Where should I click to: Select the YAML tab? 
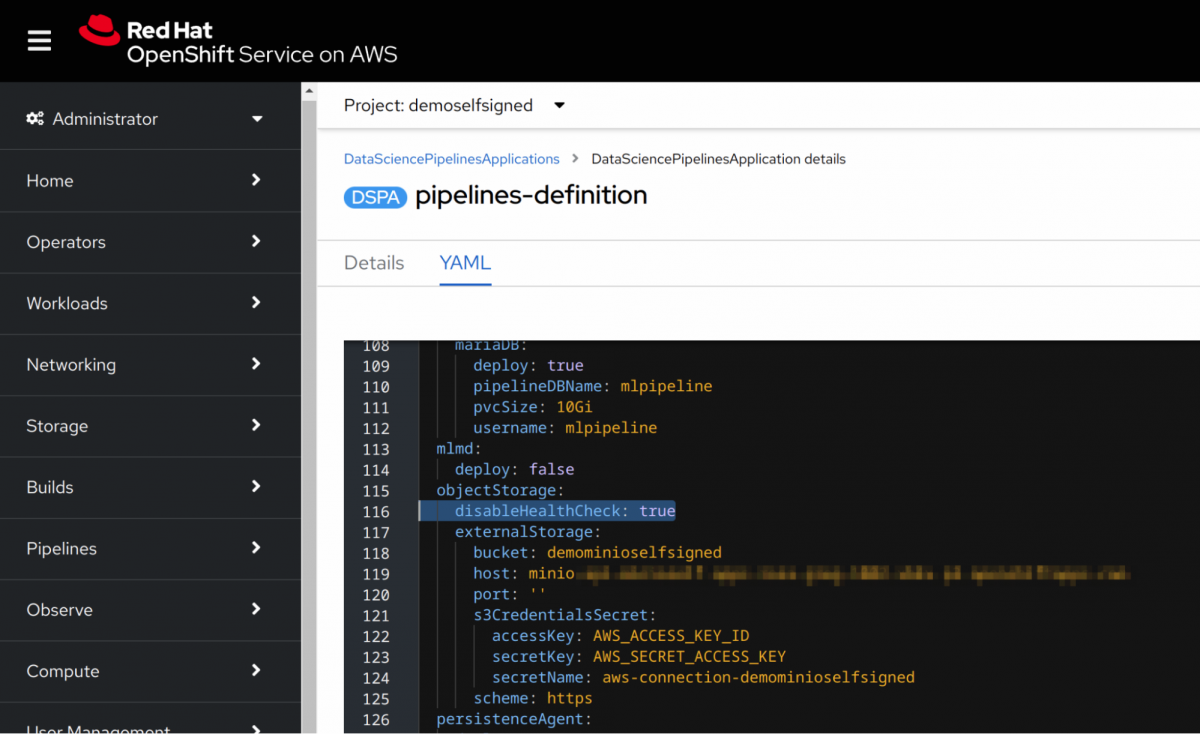465,263
